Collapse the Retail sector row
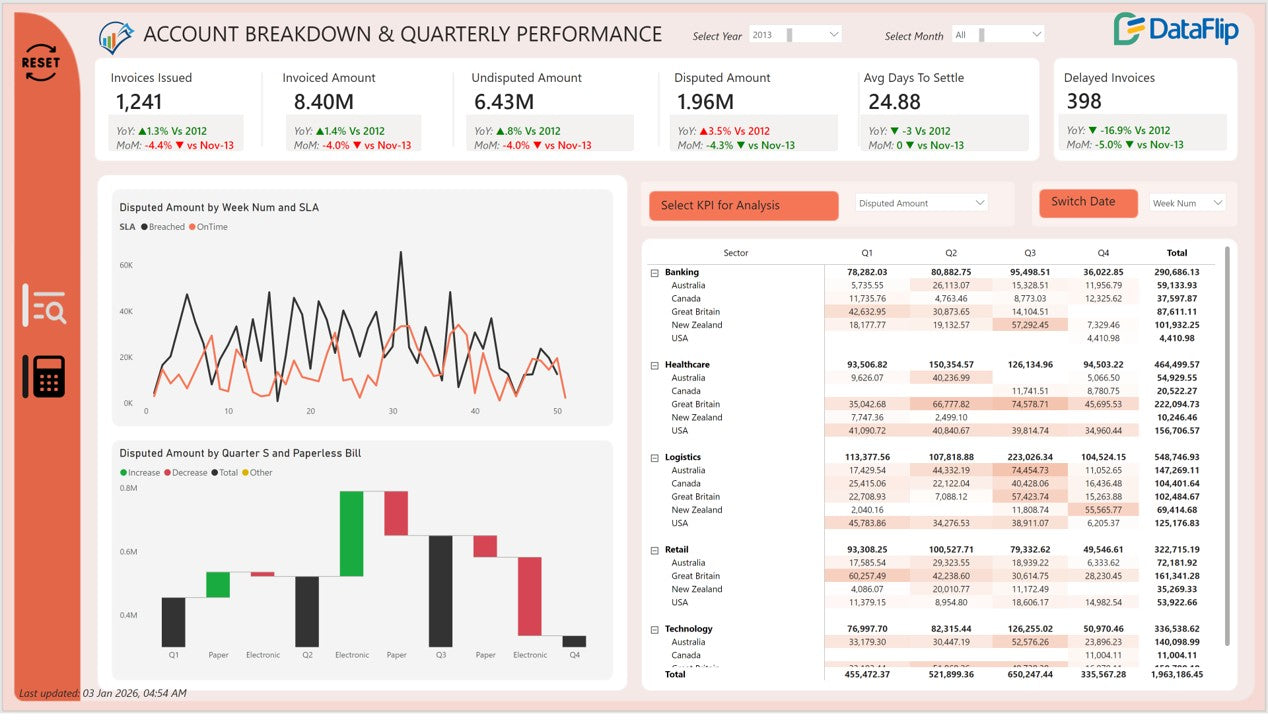Viewport: 1268px width, 720px height. (655, 550)
